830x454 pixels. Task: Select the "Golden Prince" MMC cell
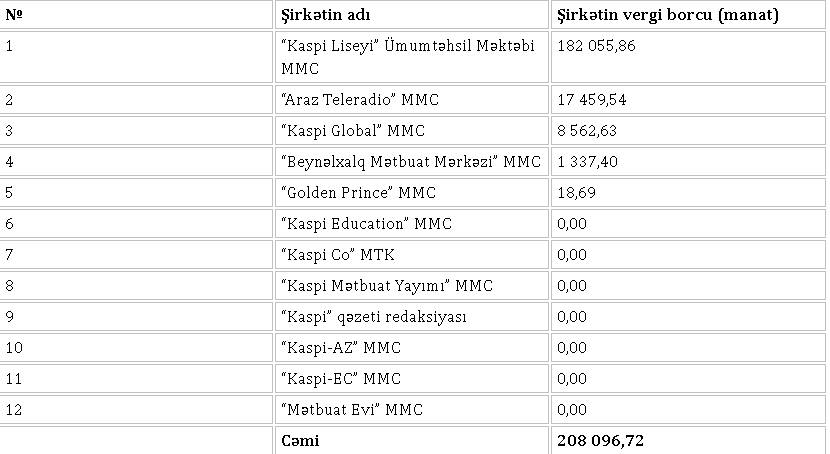[359, 193]
